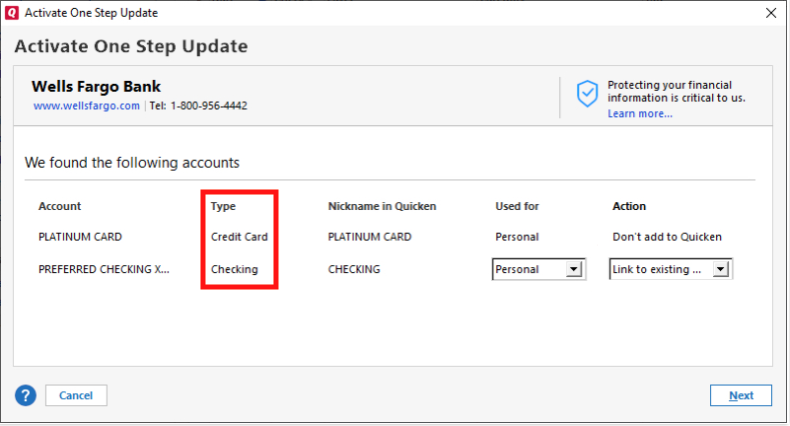Click the 'Action' column header
Image resolution: width=790 pixels, height=426 pixels.
629,206
